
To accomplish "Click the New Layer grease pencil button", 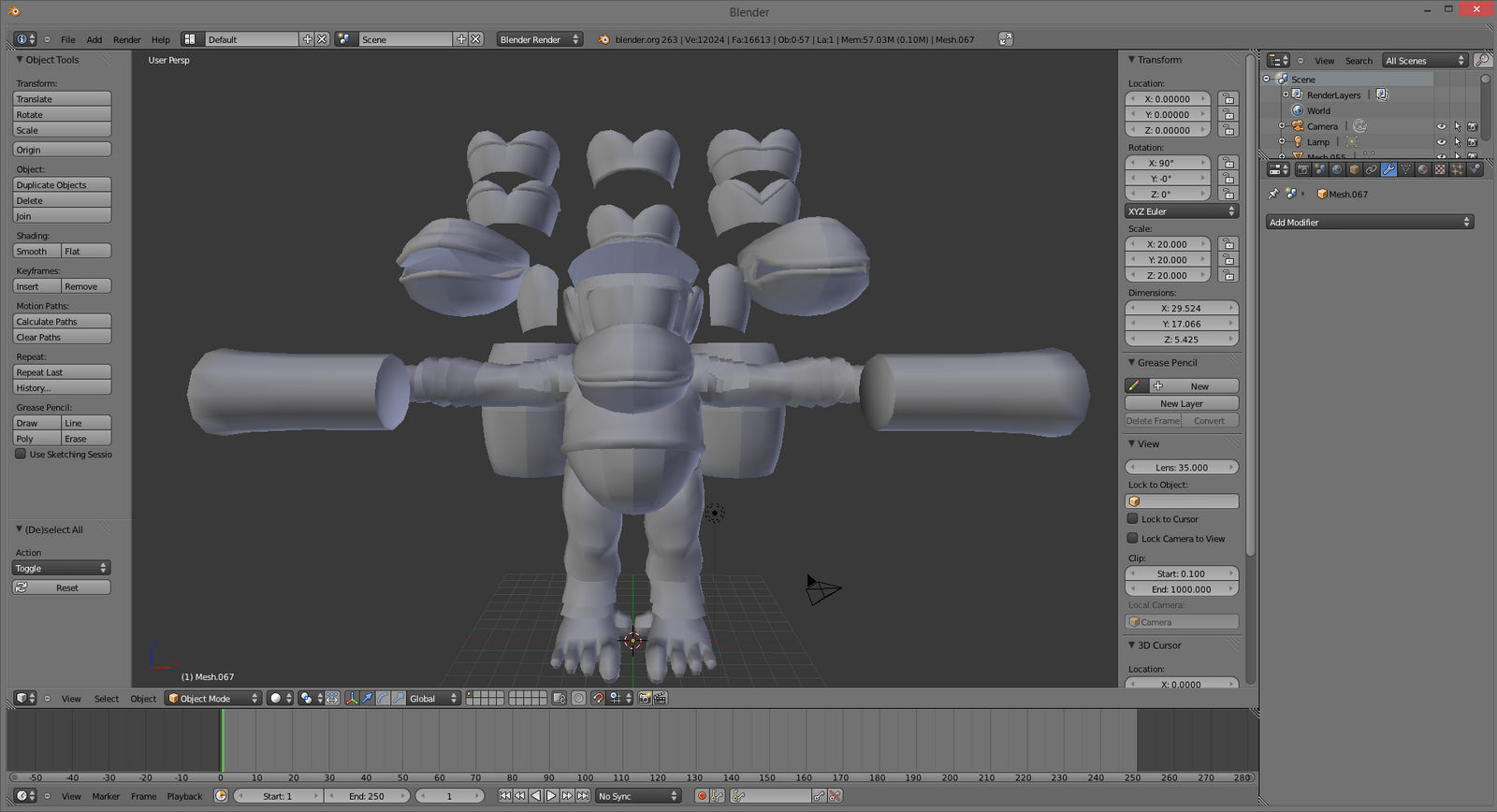I will coord(1182,403).
